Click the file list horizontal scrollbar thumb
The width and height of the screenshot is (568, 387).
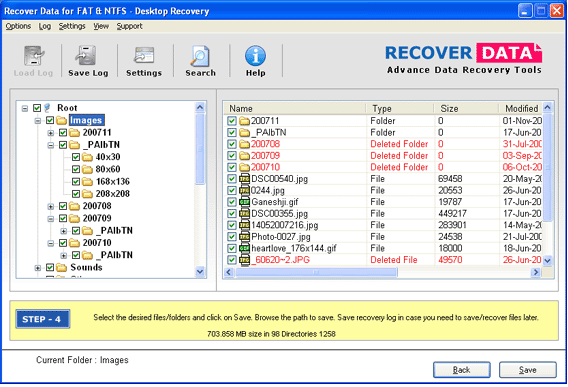pyautogui.click(x=316, y=272)
